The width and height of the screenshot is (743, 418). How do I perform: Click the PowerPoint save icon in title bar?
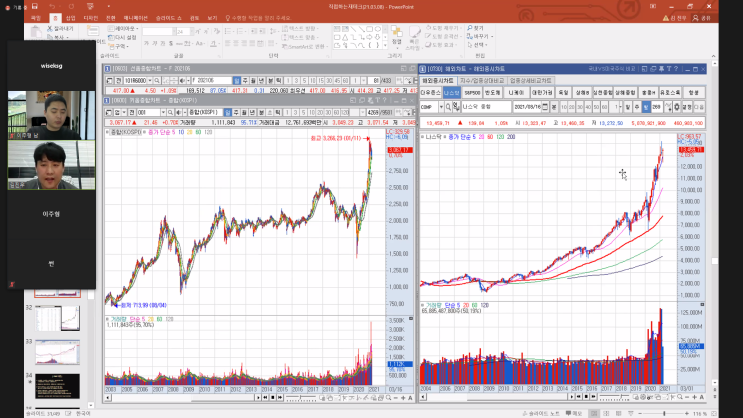35,7
